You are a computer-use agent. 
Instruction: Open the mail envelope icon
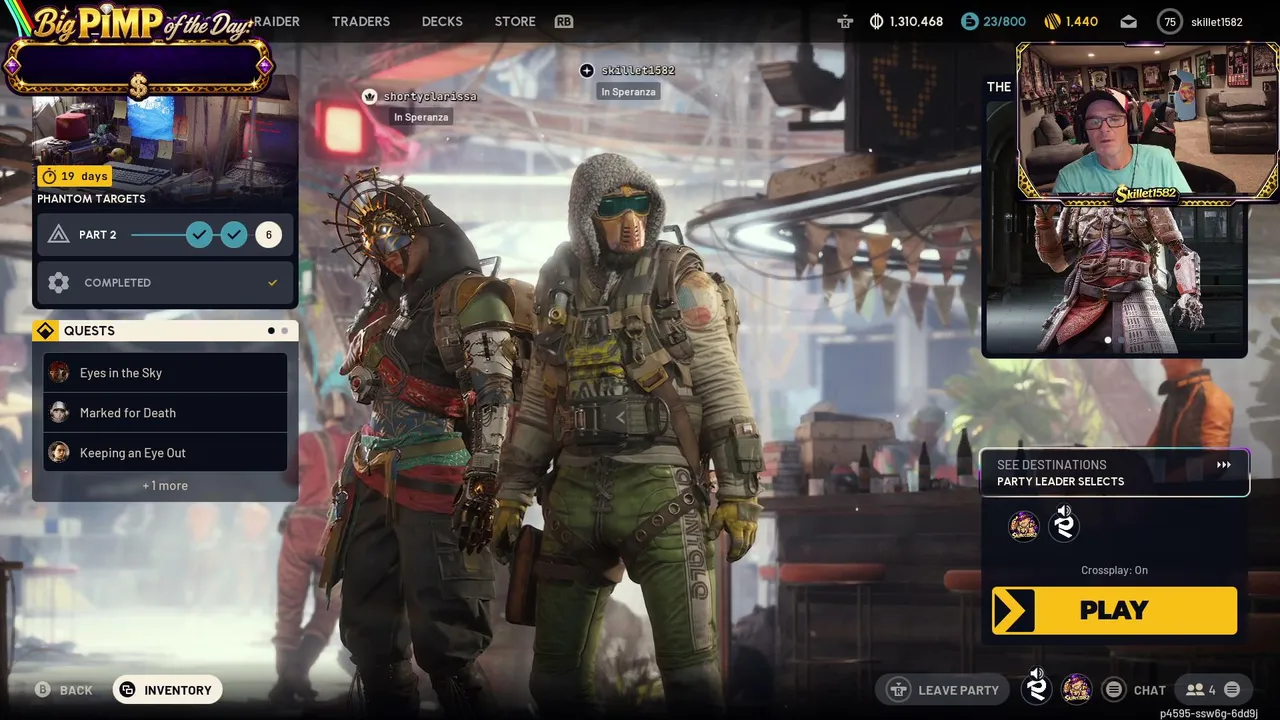(1129, 21)
